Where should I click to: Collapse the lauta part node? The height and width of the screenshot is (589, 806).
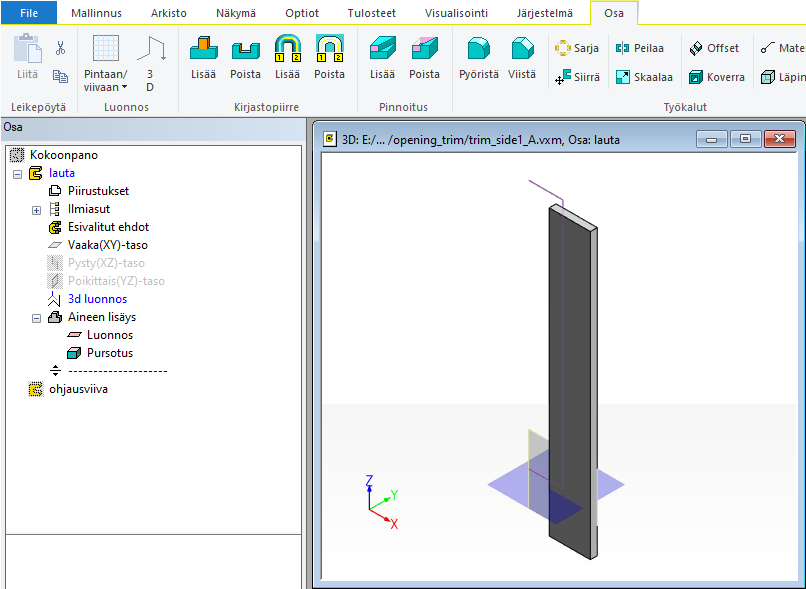click(x=17, y=173)
